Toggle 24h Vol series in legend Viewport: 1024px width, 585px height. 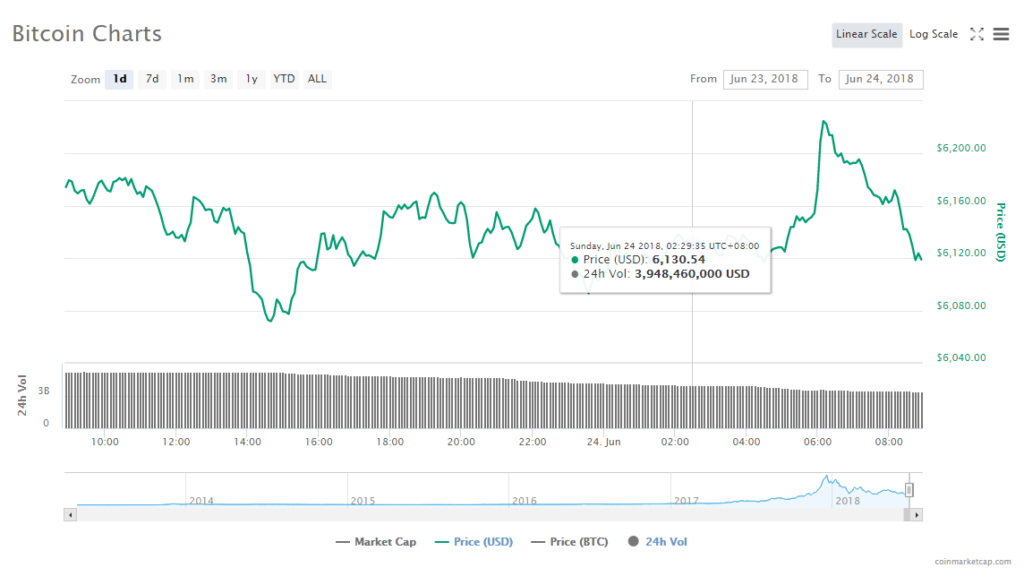(658, 542)
